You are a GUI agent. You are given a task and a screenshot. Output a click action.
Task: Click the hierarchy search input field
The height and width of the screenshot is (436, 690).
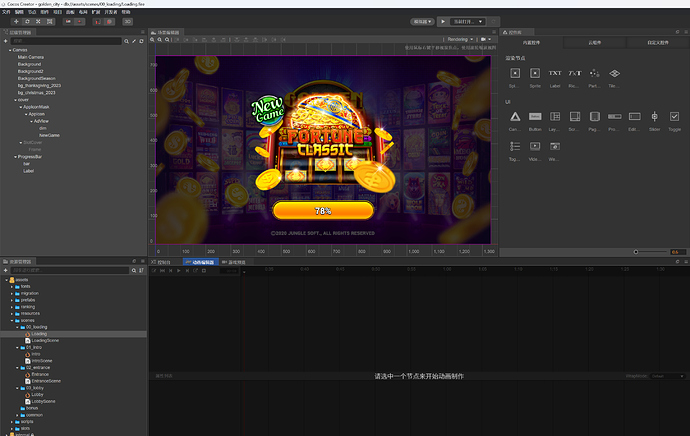click(x=66, y=41)
